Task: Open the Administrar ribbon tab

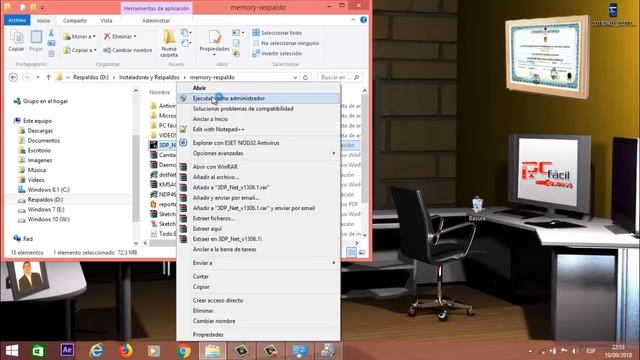Action: click(156, 20)
